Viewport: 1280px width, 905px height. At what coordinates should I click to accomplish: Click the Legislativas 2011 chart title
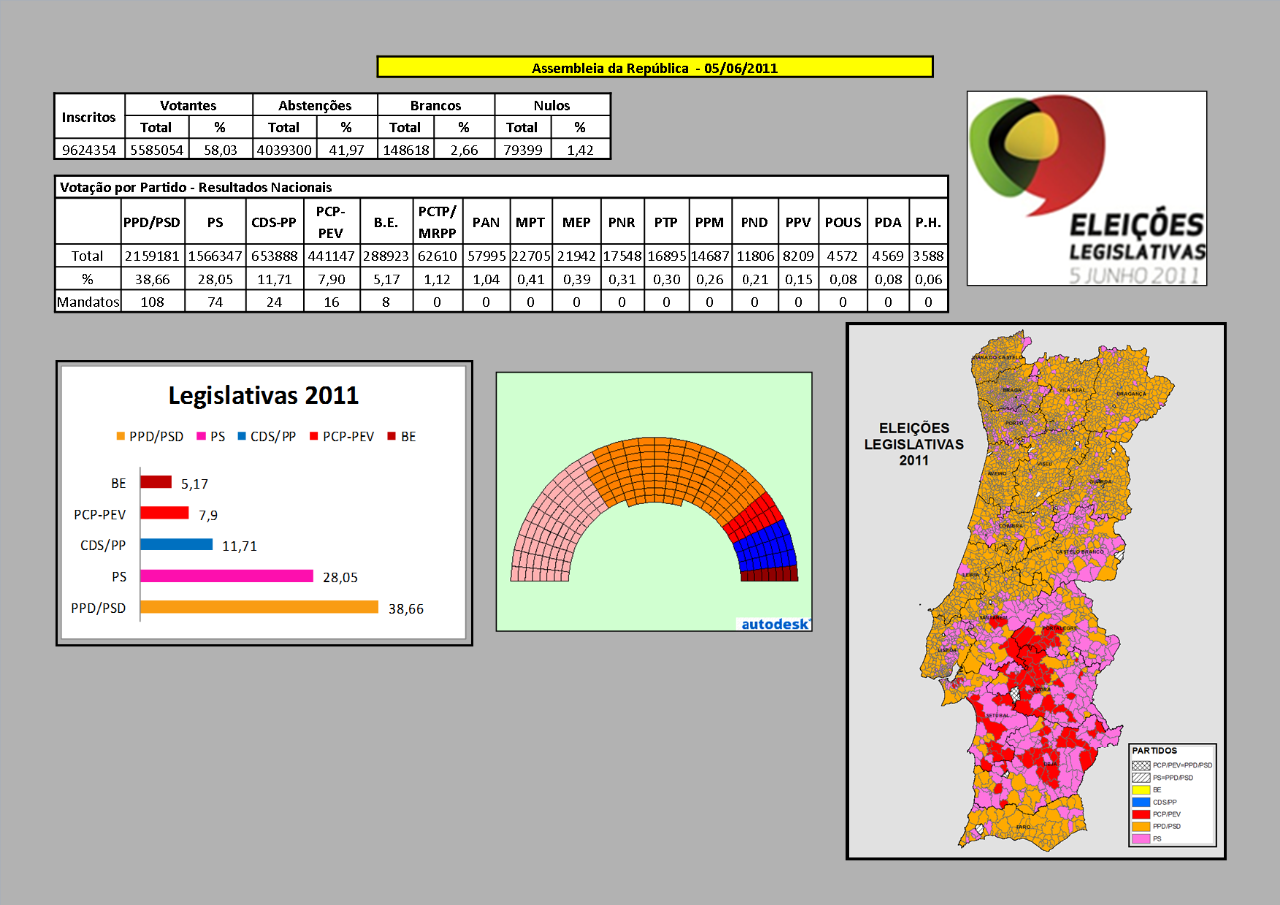tap(263, 395)
